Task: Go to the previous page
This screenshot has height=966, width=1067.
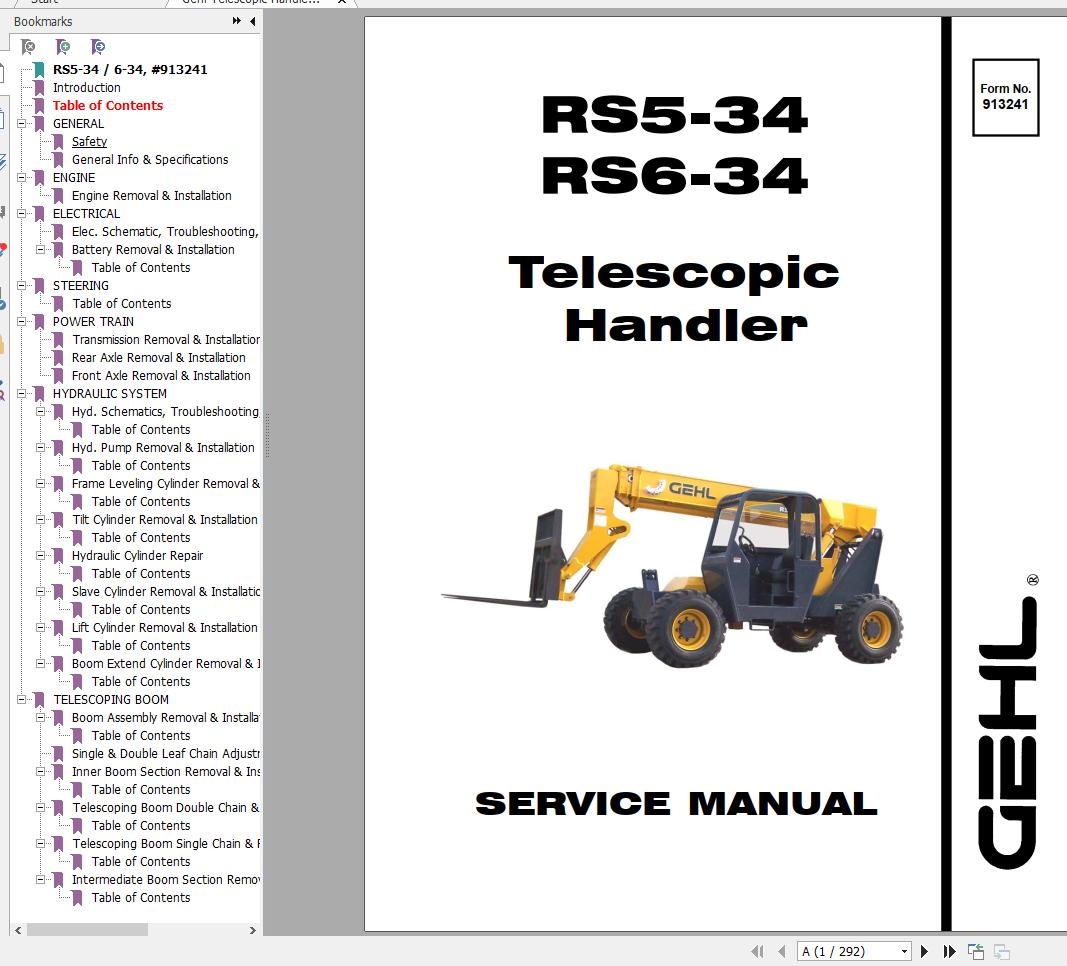Action: (x=781, y=951)
